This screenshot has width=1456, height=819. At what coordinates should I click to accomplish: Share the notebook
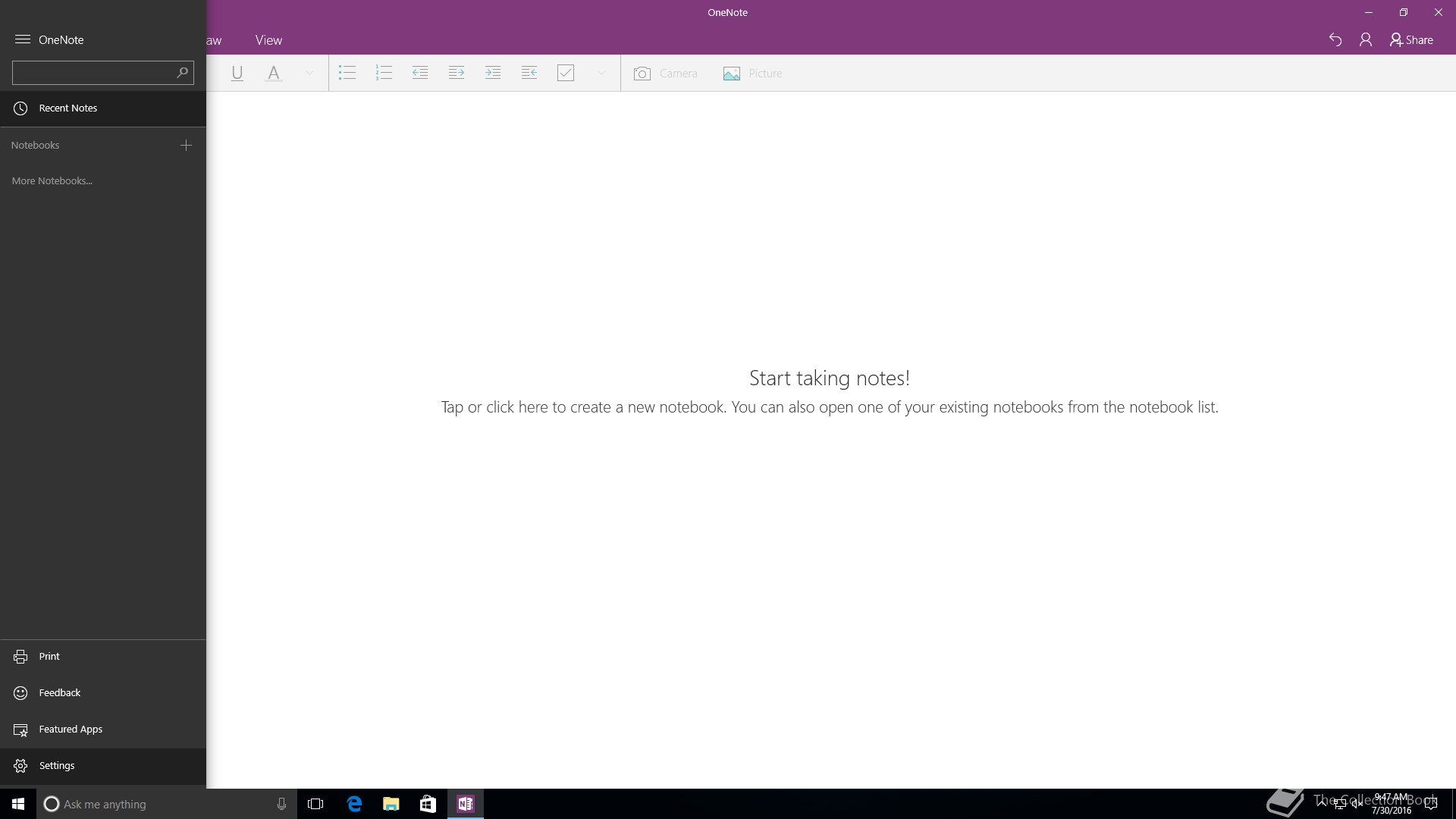point(1411,40)
